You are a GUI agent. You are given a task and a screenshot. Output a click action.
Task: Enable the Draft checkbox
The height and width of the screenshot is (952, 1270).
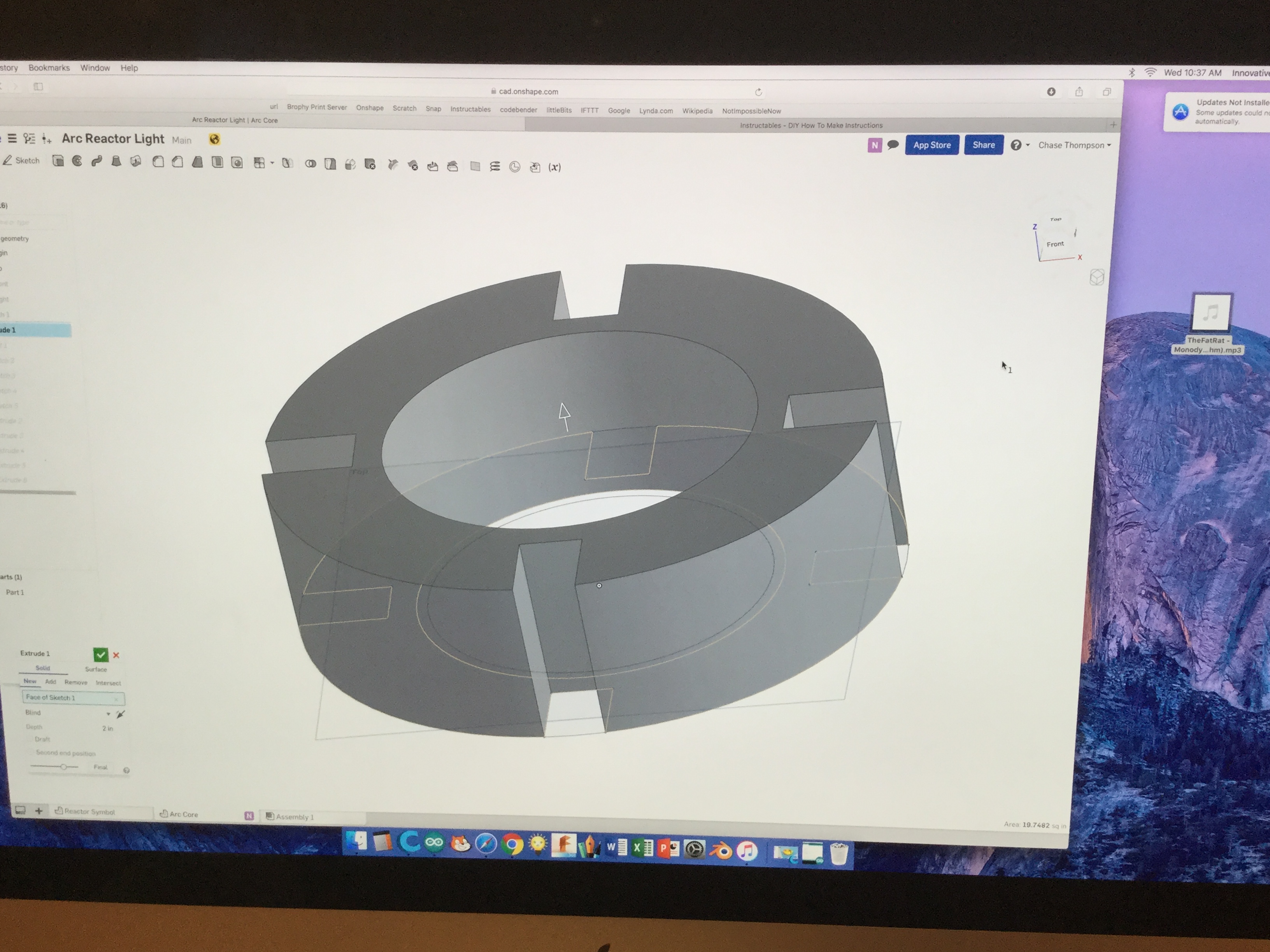tap(30, 739)
